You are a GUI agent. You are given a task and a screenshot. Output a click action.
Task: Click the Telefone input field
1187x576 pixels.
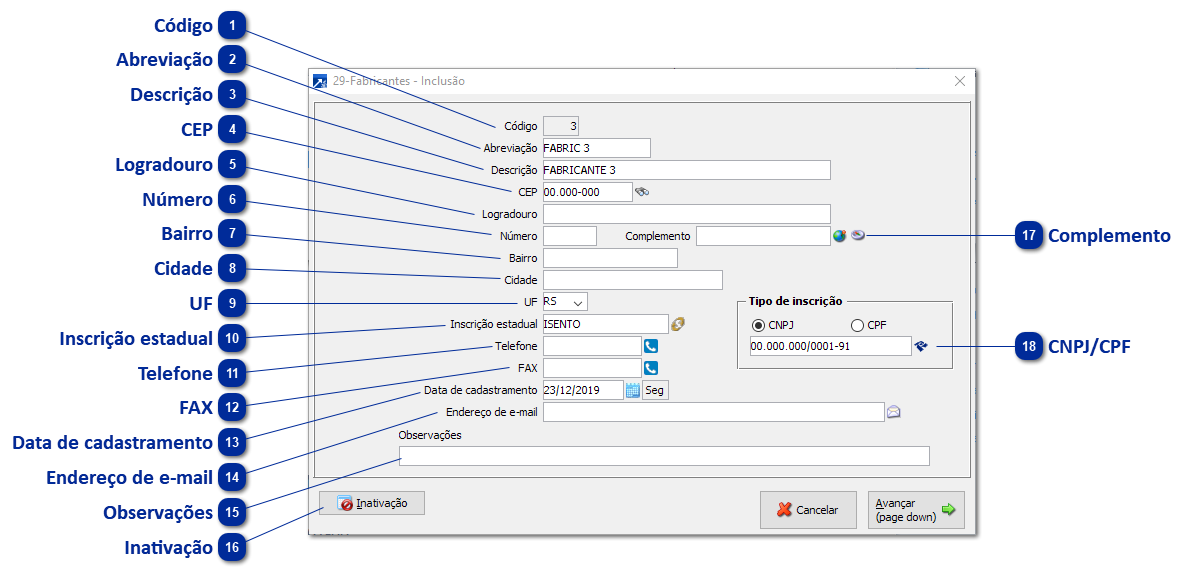(591, 346)
